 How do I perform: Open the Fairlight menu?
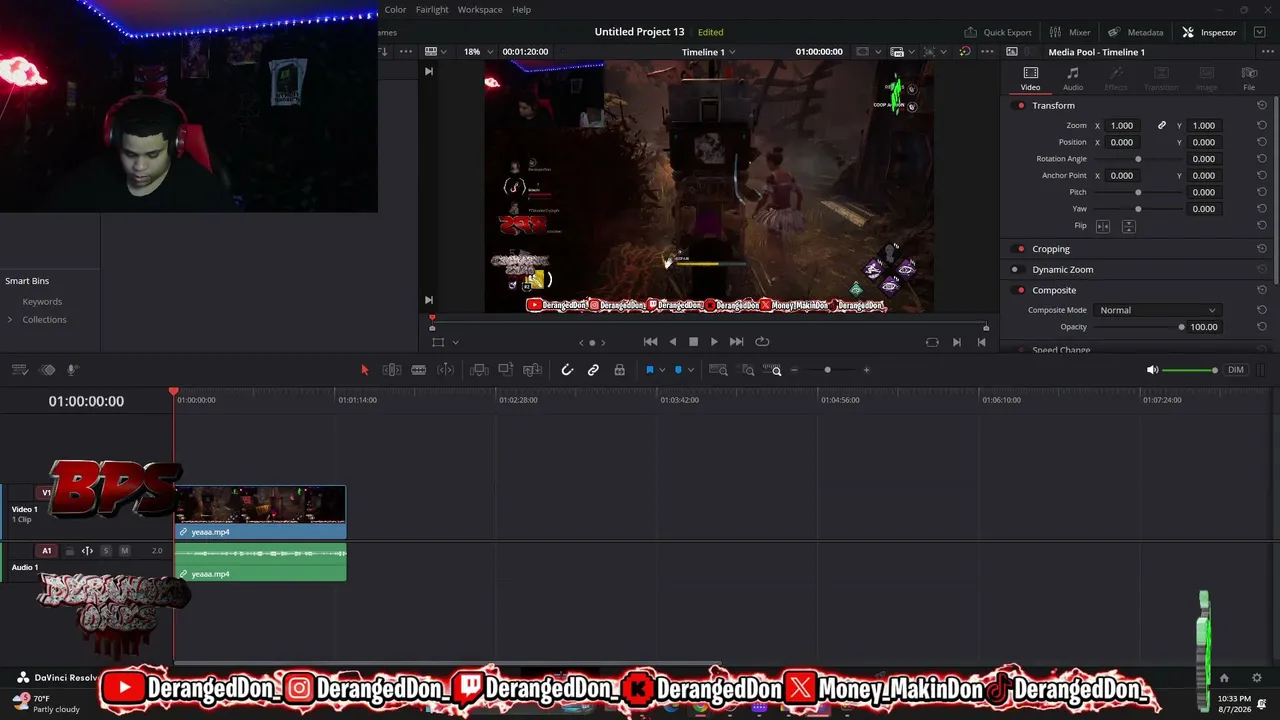click(x=432, y=10)
